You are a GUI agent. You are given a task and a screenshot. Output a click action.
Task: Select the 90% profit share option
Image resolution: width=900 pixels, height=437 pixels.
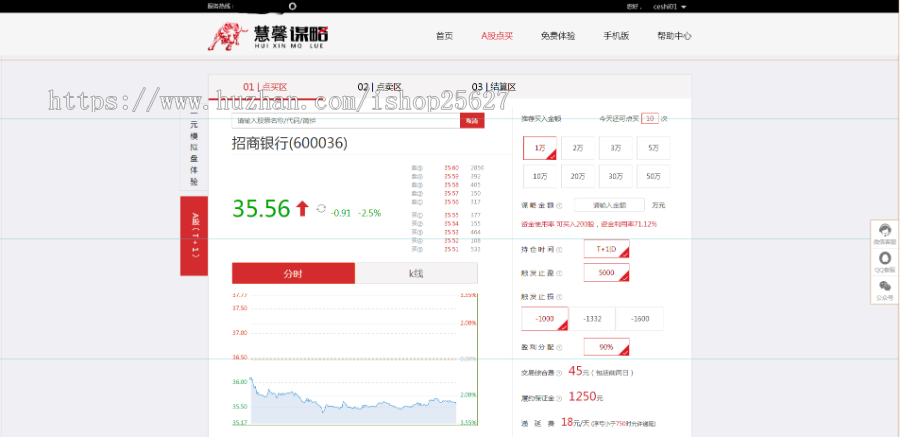pos(607,347)
